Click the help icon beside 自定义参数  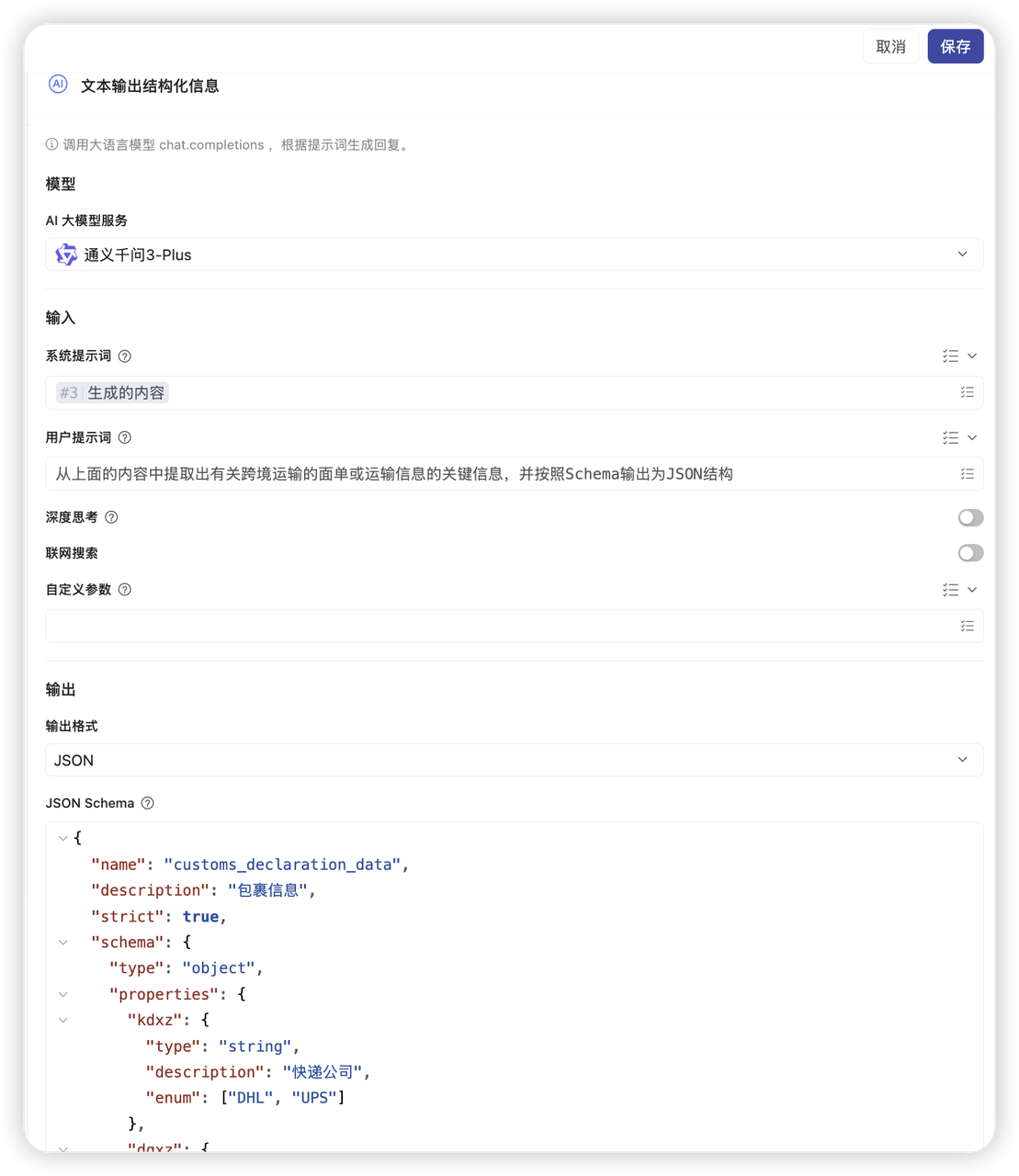point(125,590)
